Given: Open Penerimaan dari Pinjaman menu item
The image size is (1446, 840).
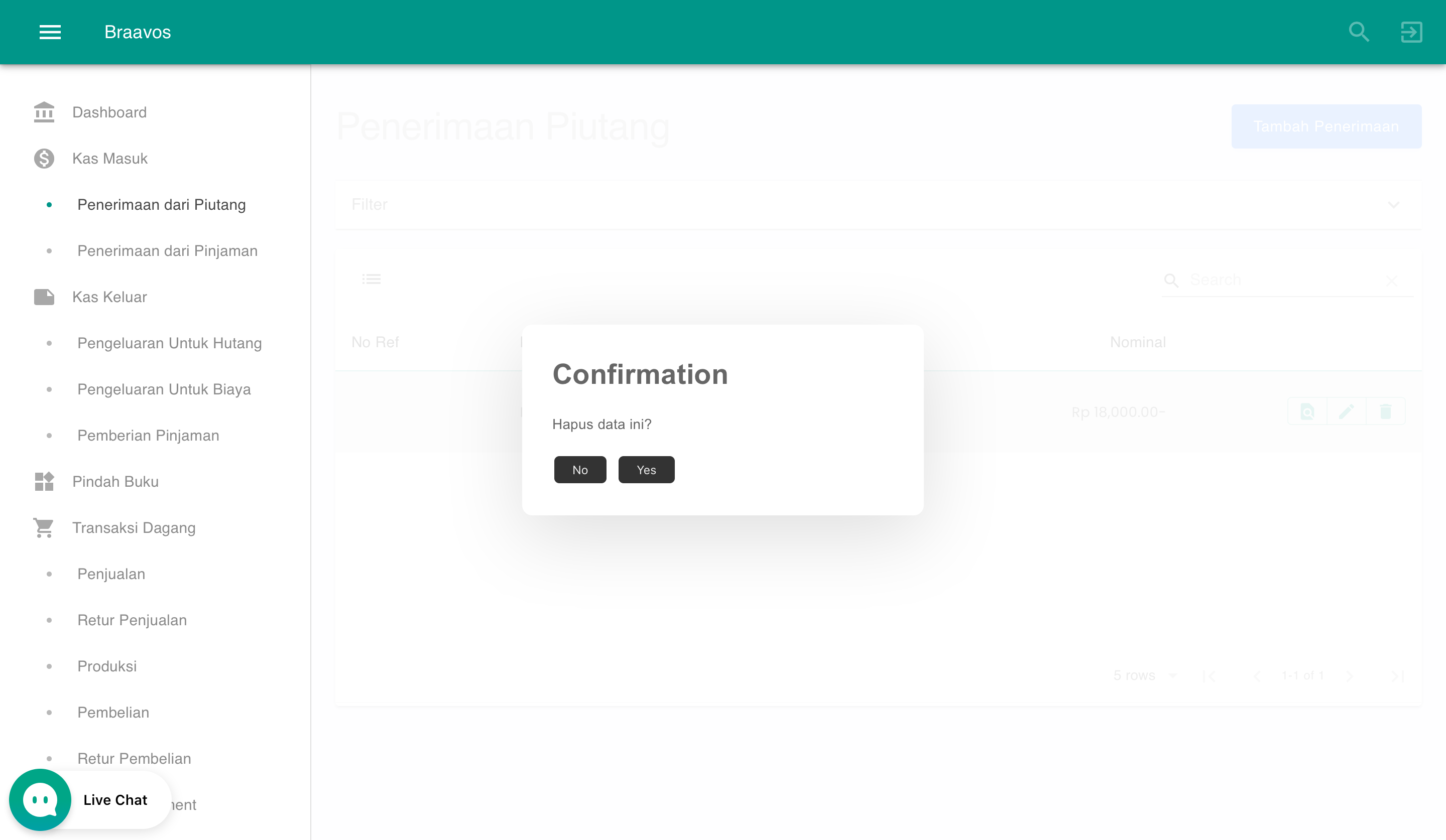Looking at the screenshot, I should [x=168, y=250].
